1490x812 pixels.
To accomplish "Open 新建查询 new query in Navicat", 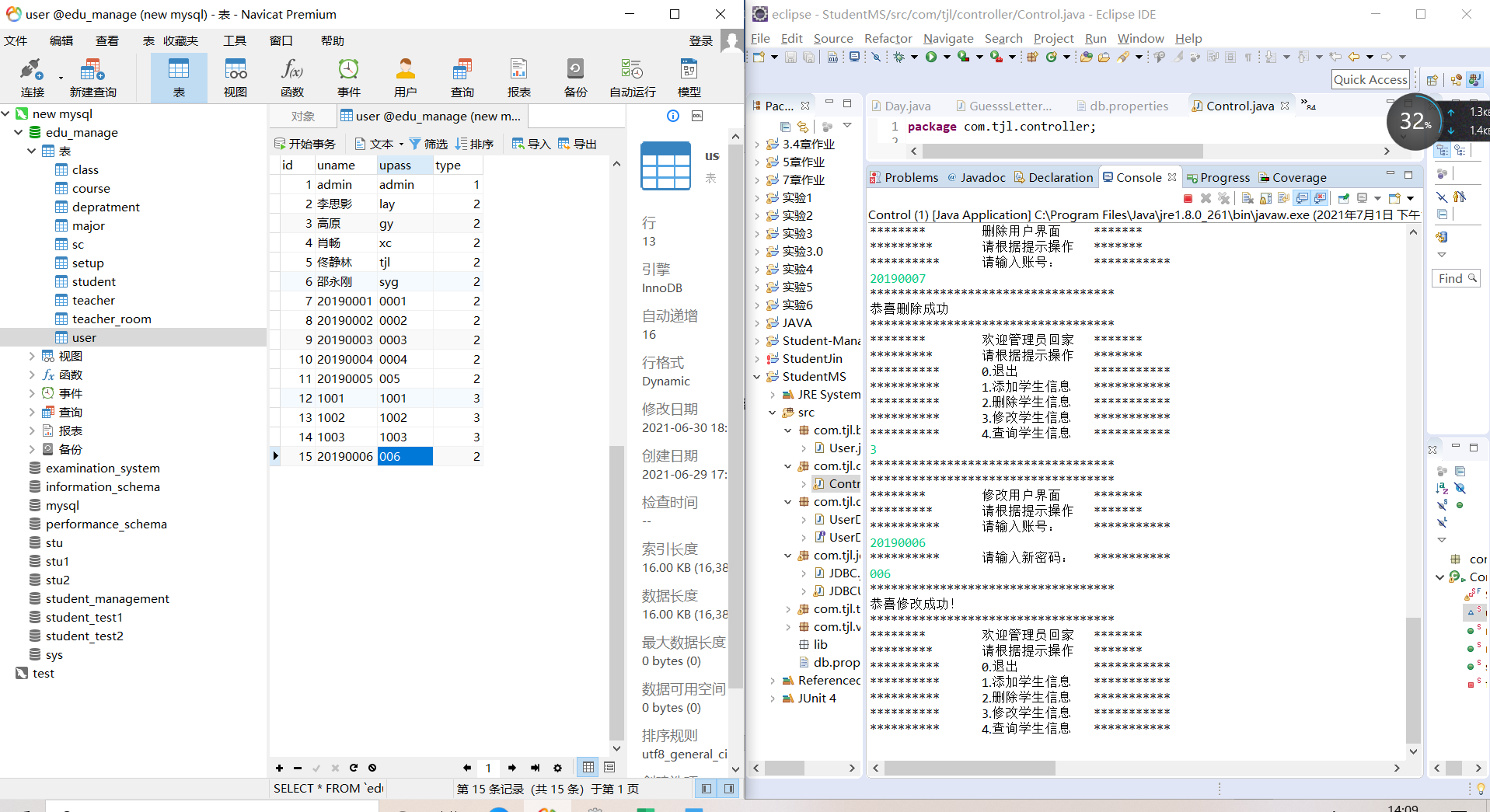I will (92, 78).
